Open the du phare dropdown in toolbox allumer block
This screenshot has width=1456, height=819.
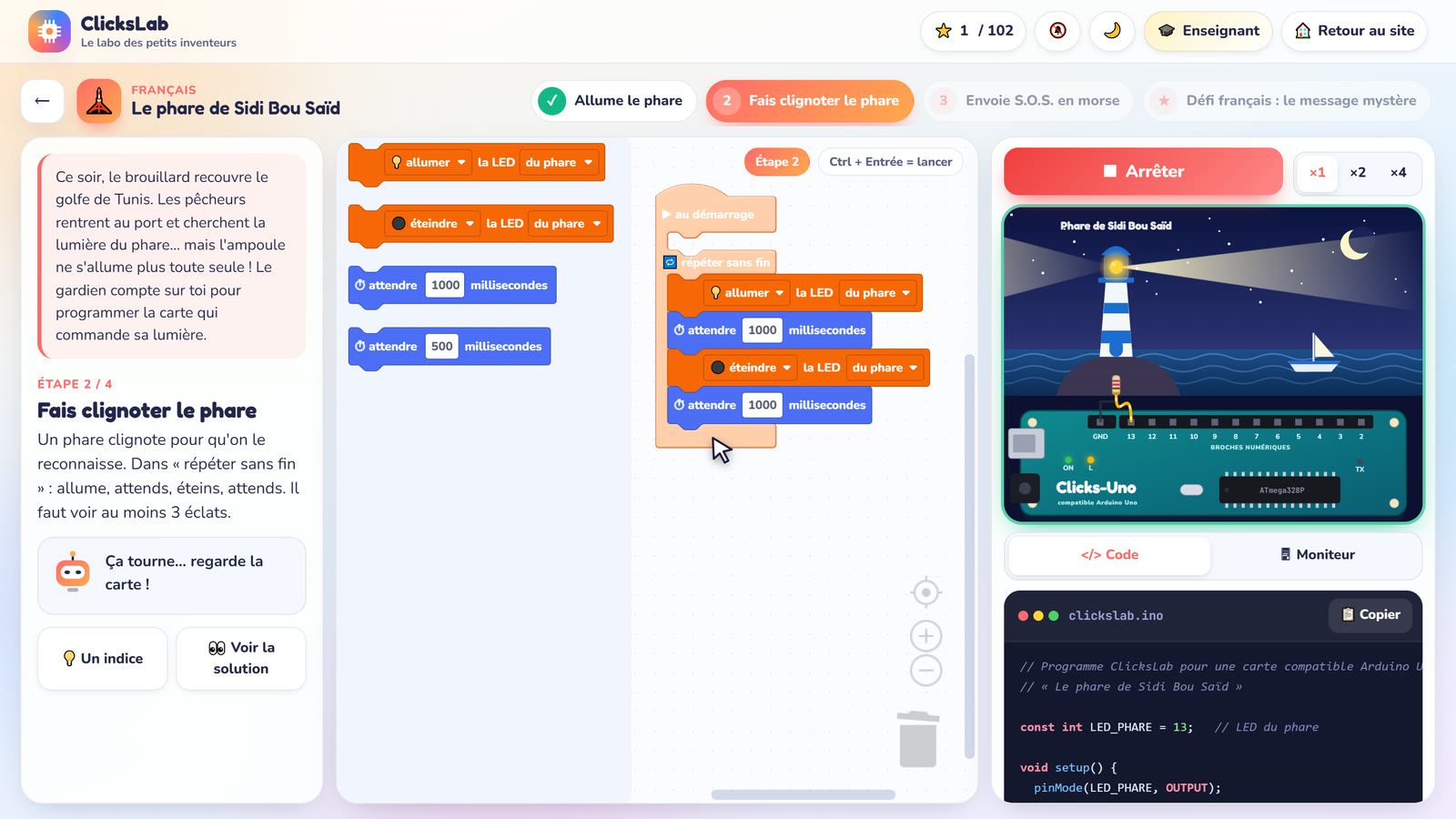pyautogui.click(x=559, y=163)
